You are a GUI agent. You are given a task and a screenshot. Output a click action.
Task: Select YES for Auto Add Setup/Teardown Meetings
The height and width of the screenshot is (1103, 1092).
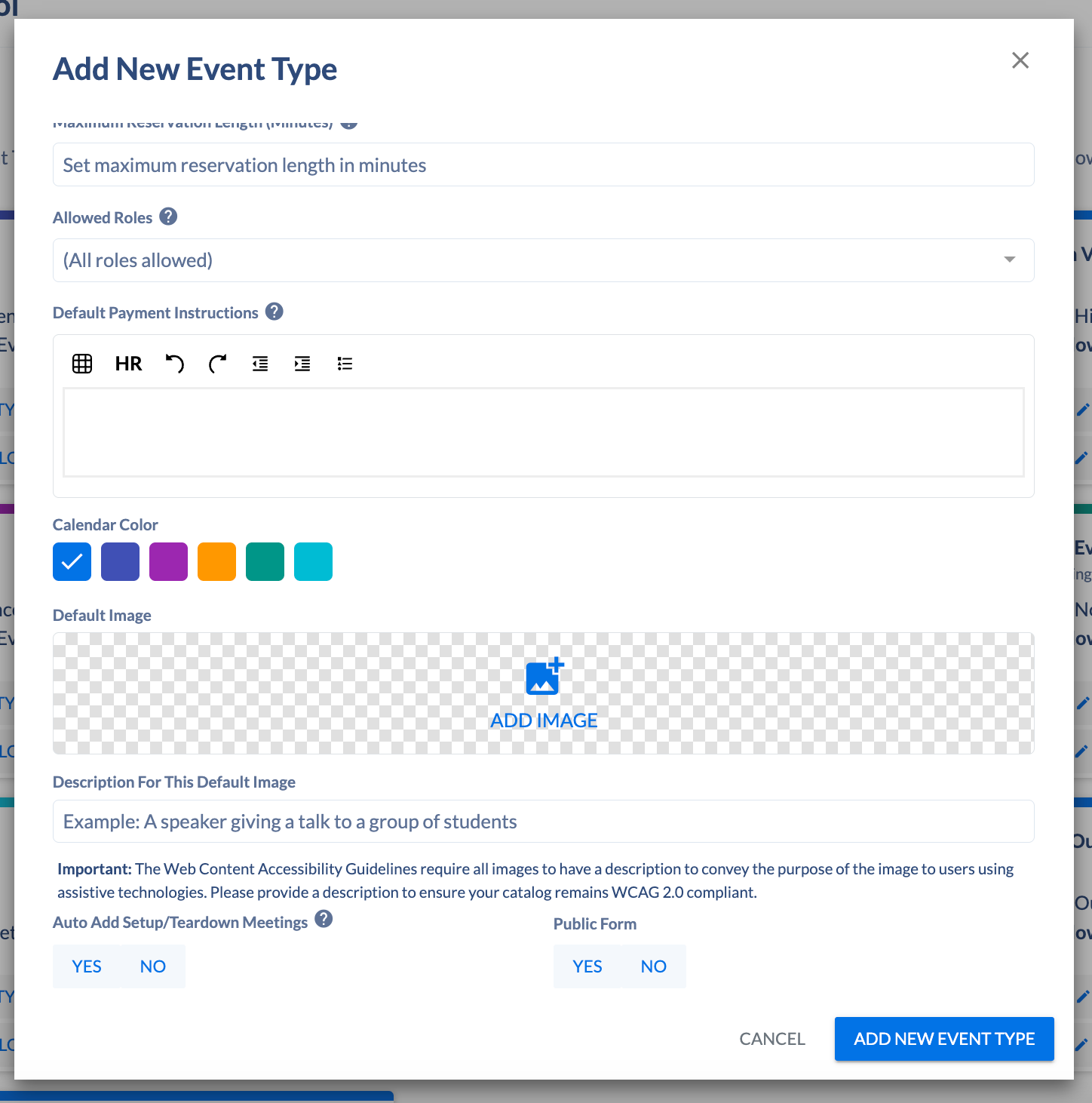[87, 966]
